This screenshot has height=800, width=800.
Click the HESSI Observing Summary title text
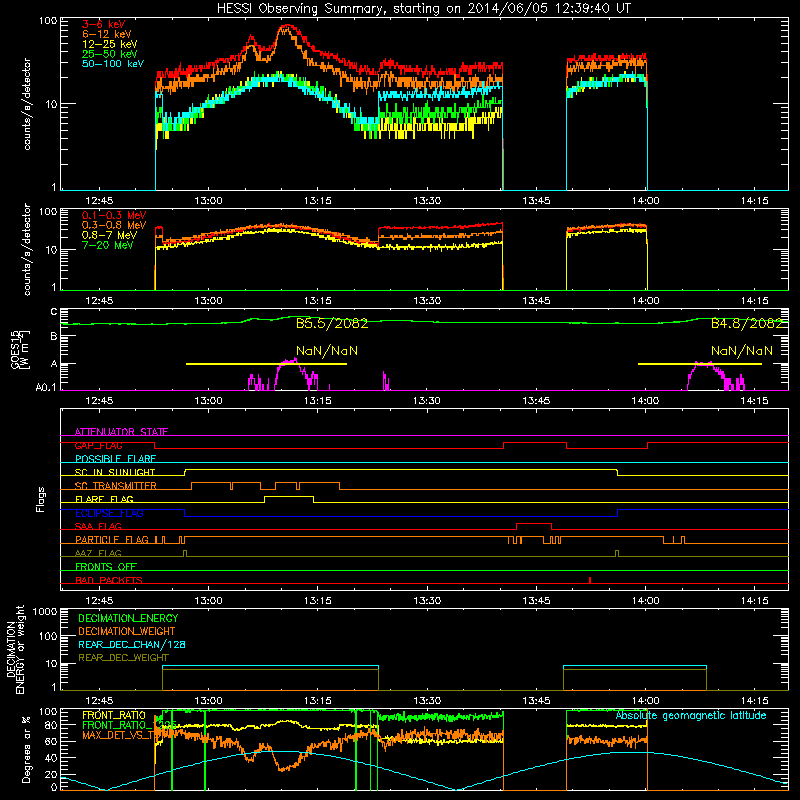tap(423, 8)
